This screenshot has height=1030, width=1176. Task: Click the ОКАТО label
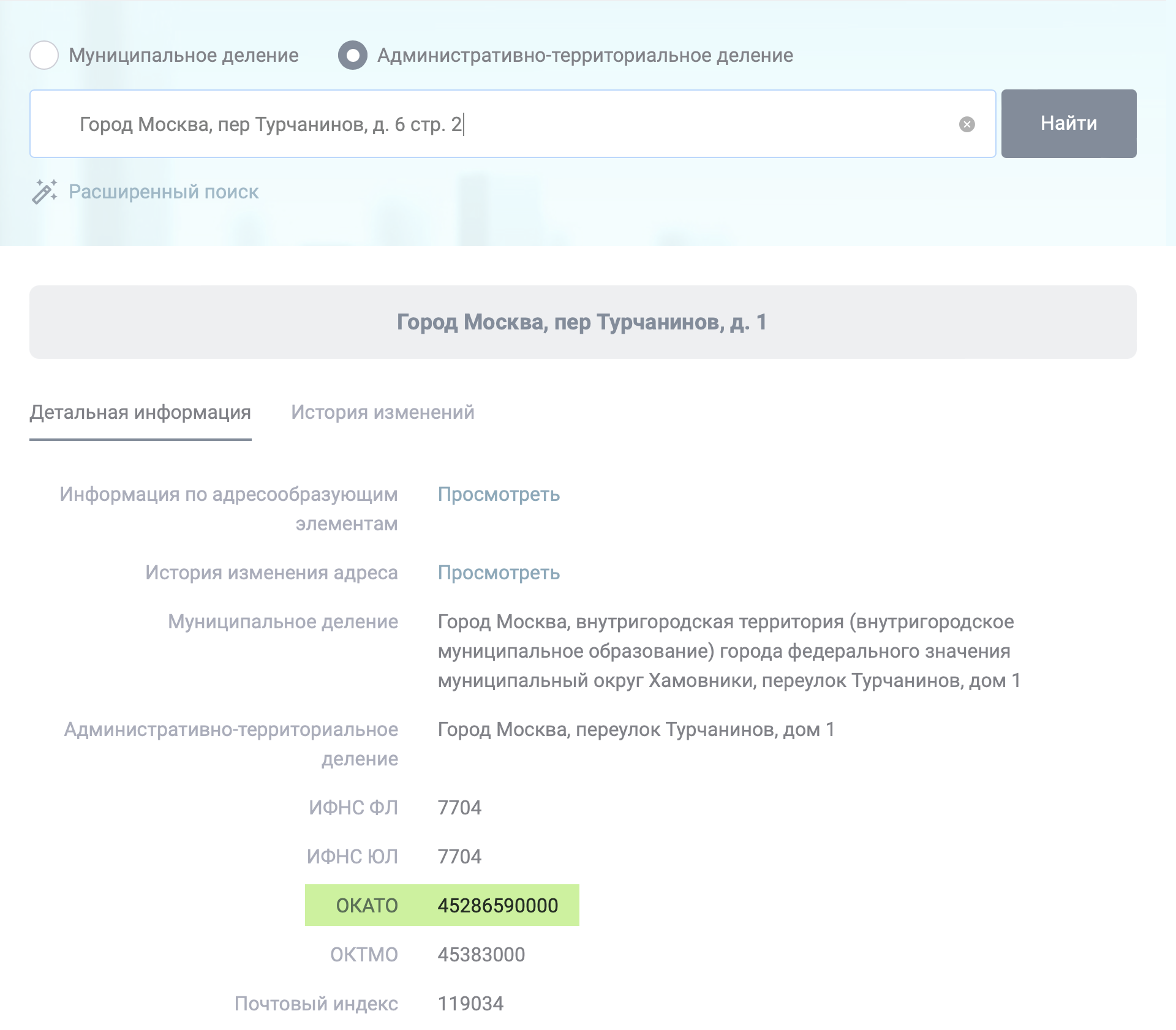367,906
